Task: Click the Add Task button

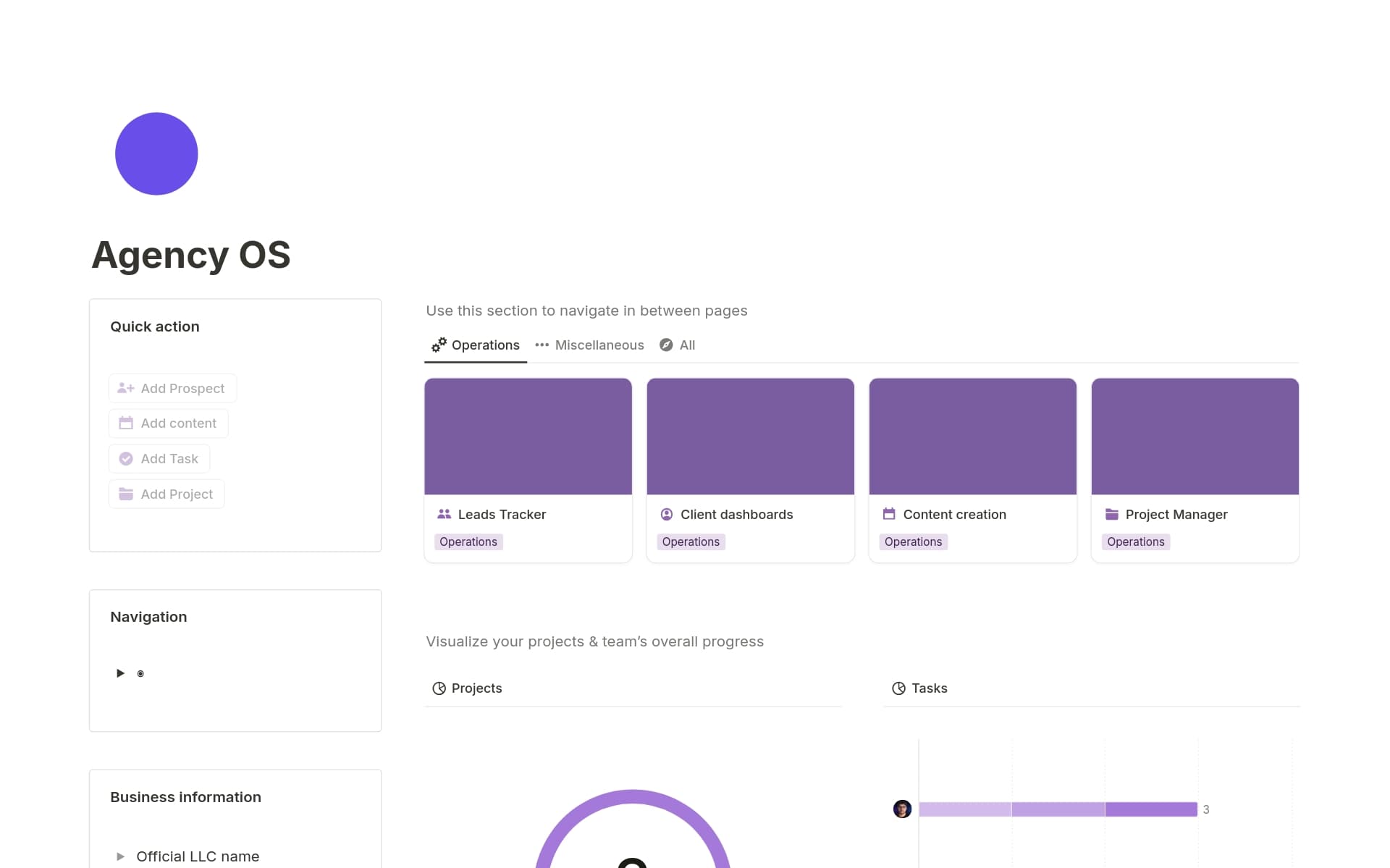Action: coord(159,458)
